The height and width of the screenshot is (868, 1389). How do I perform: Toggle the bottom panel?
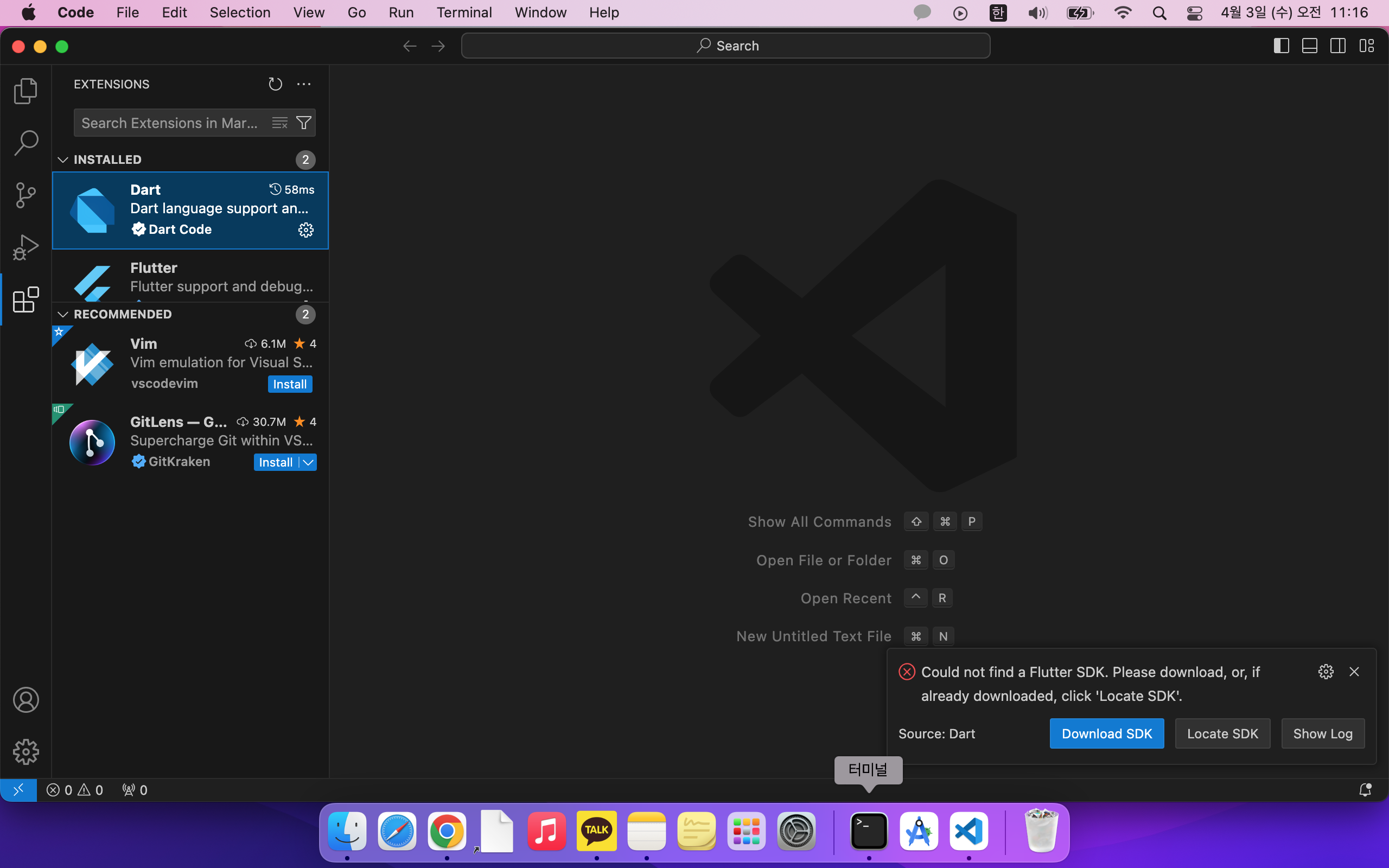click(x=1310, y=46)
